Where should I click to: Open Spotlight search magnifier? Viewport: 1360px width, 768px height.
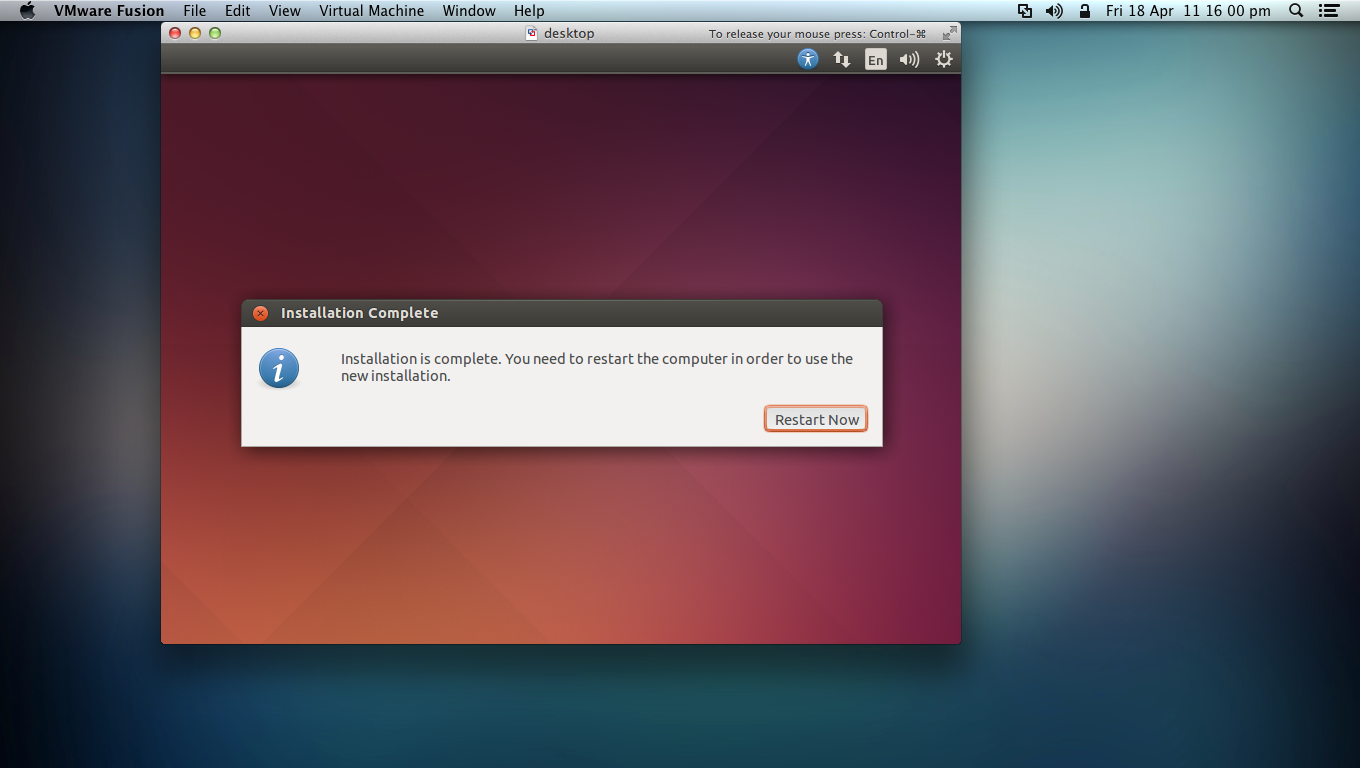click(1296, 11)
